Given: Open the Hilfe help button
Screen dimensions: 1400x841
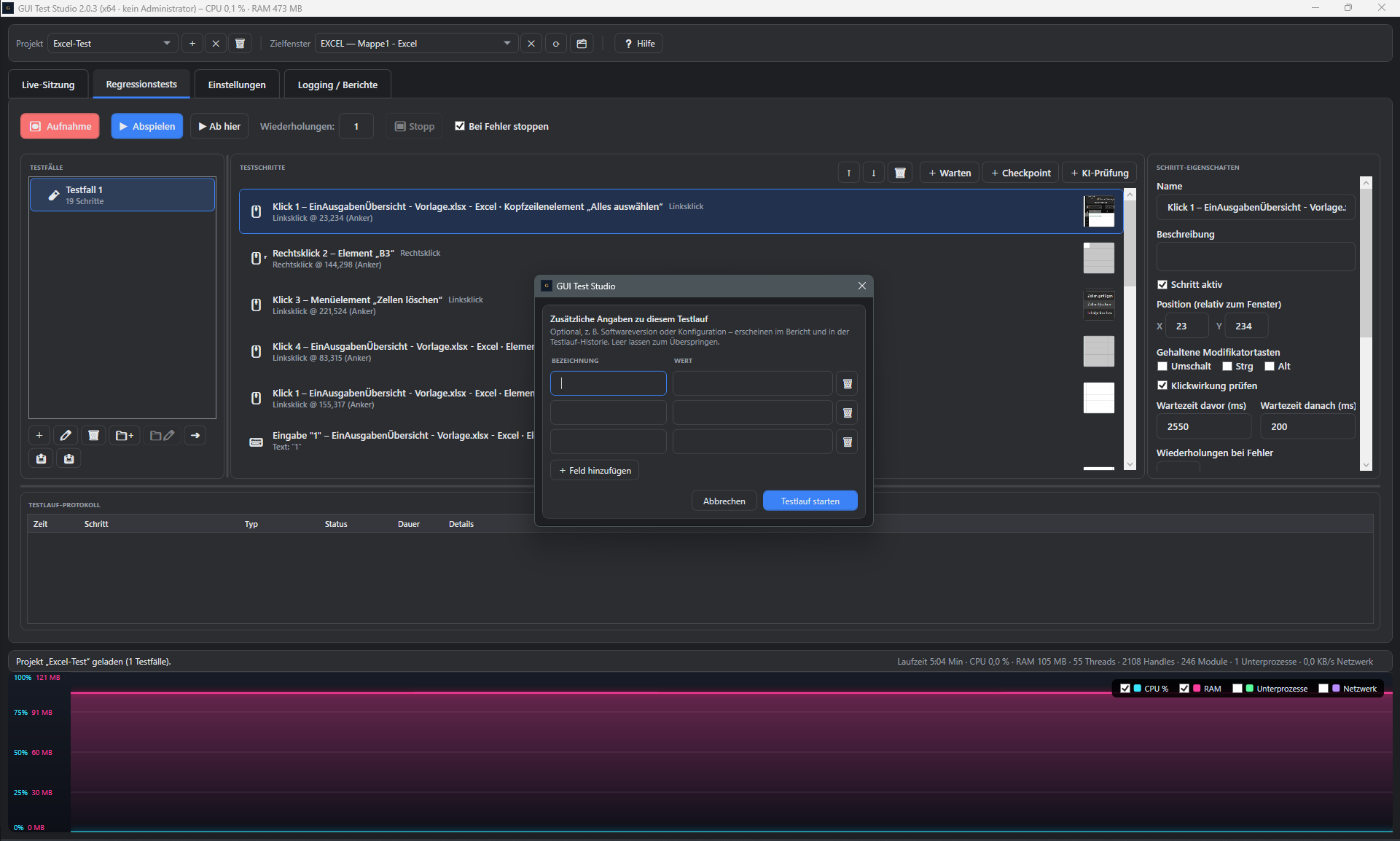Looking at the screenshot, I should point(639,44).
